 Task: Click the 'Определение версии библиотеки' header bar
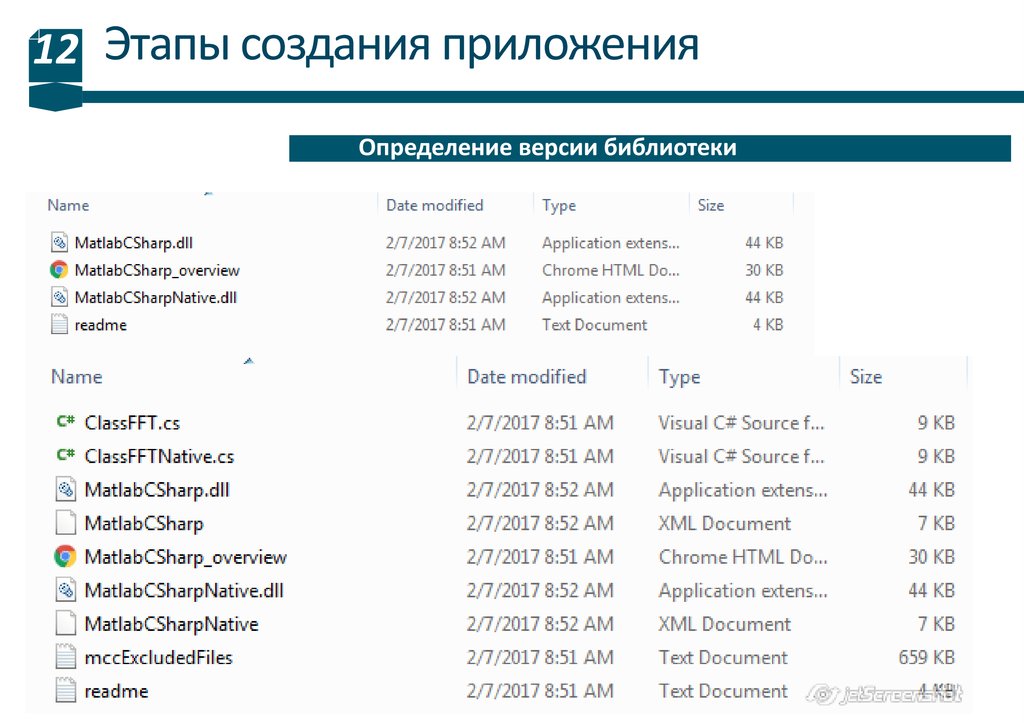coord(650,148)
